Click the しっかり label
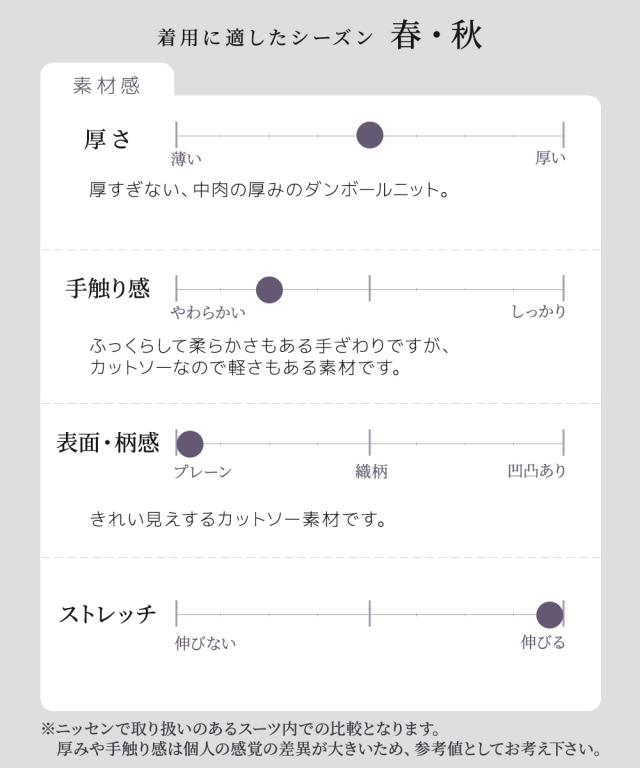 click(x=538, y=312)
